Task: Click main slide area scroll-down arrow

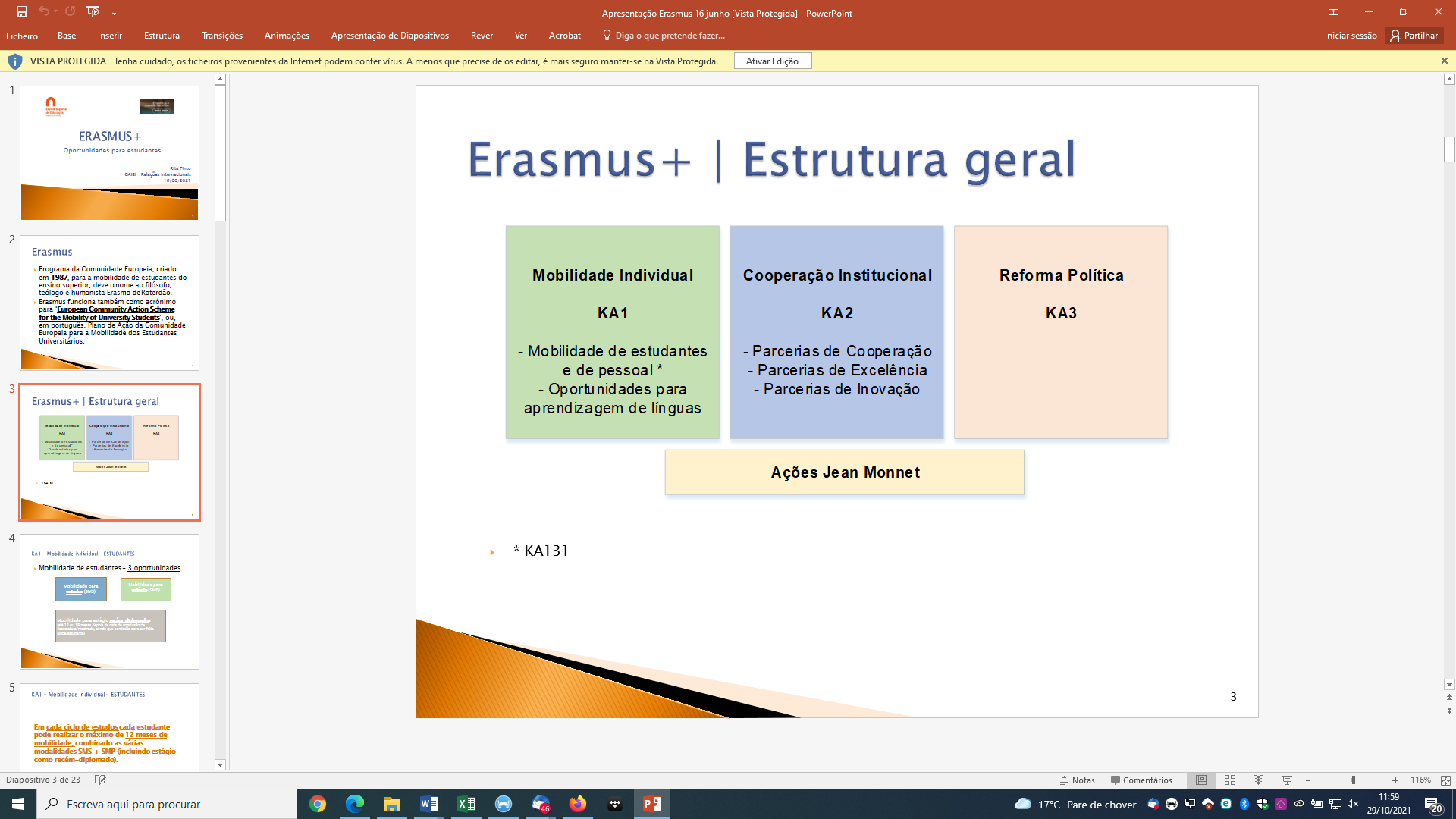Action: [x=1449, y=684]
